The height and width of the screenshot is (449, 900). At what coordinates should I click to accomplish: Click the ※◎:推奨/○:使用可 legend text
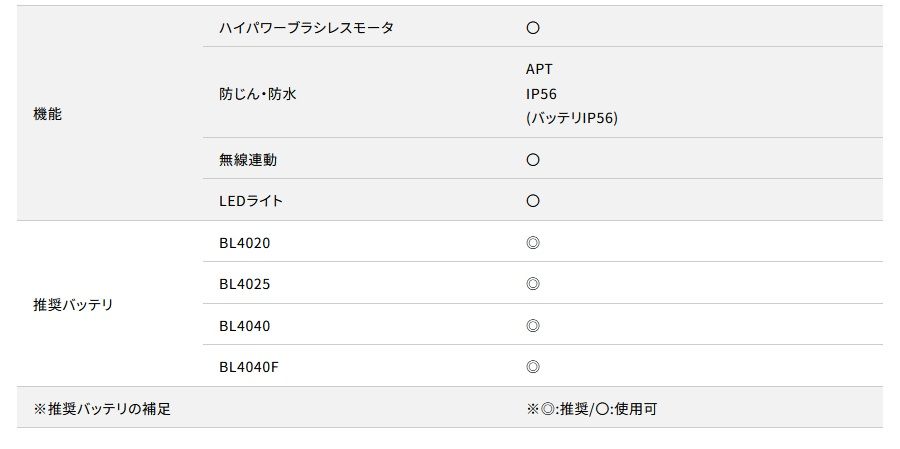click(591, 409)
